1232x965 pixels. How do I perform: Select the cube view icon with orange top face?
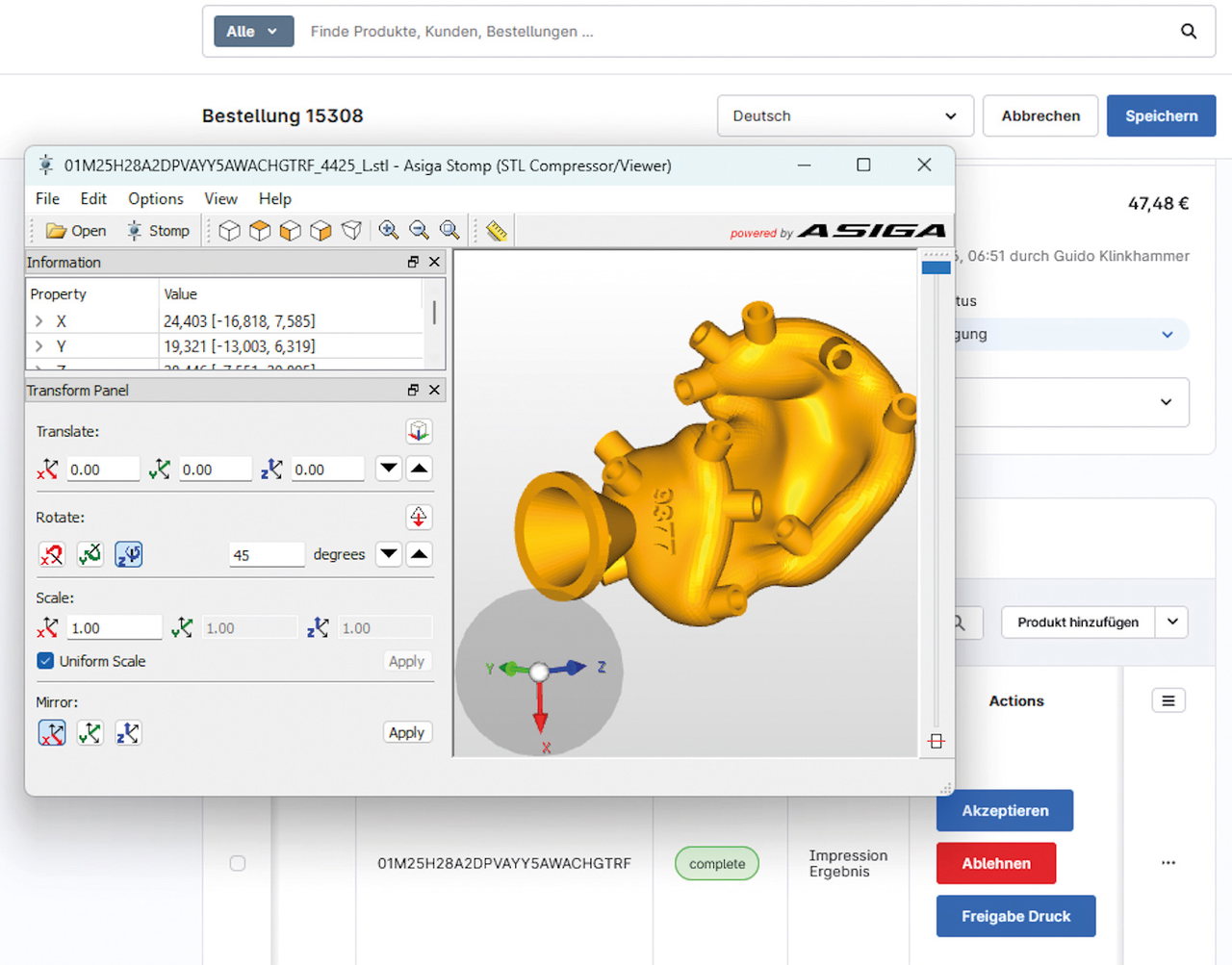pos(260,231)
